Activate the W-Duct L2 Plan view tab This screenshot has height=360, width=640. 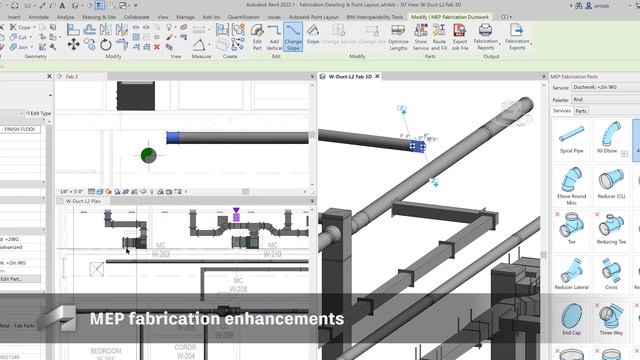(83, 201)
